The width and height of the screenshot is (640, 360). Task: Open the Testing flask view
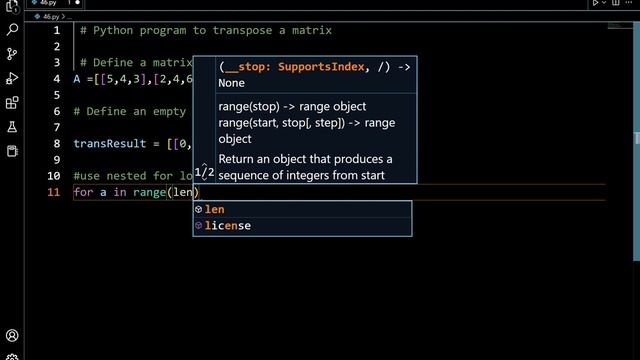point(12,127)
